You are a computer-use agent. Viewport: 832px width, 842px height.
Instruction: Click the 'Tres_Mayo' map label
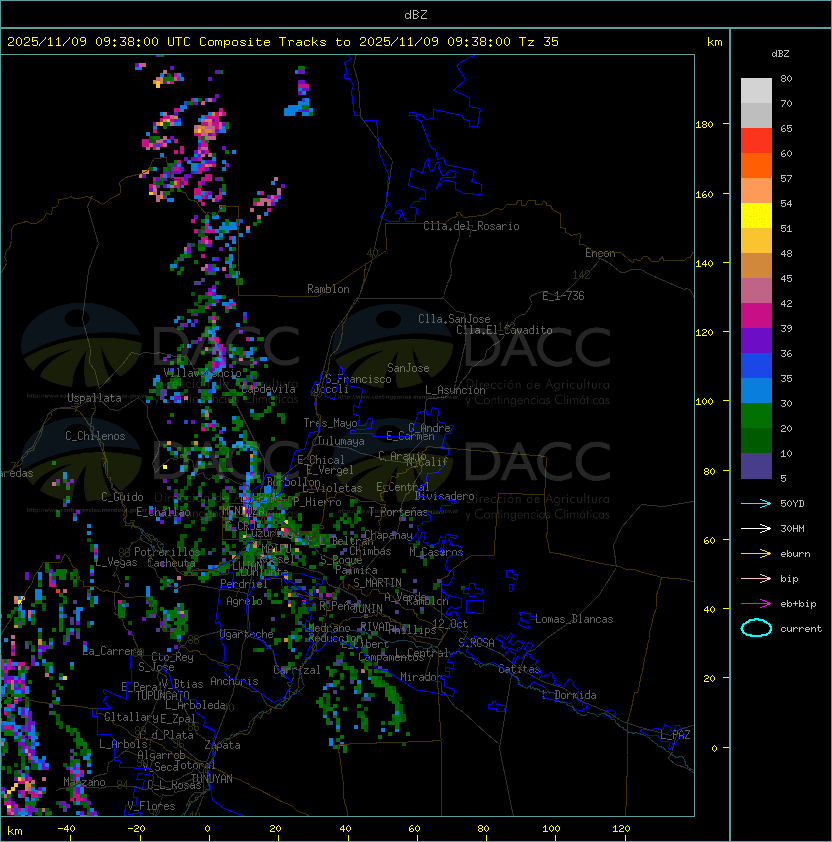coord(330,423)
